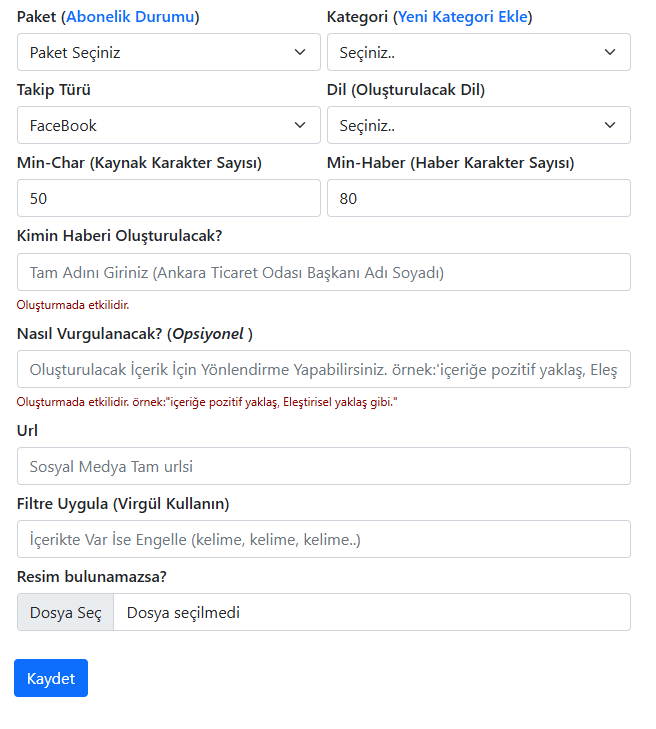Click the Resim bulunamazsa? label
Image resolution: width=656 pixels, height=729 pixels.
[92, 577]
